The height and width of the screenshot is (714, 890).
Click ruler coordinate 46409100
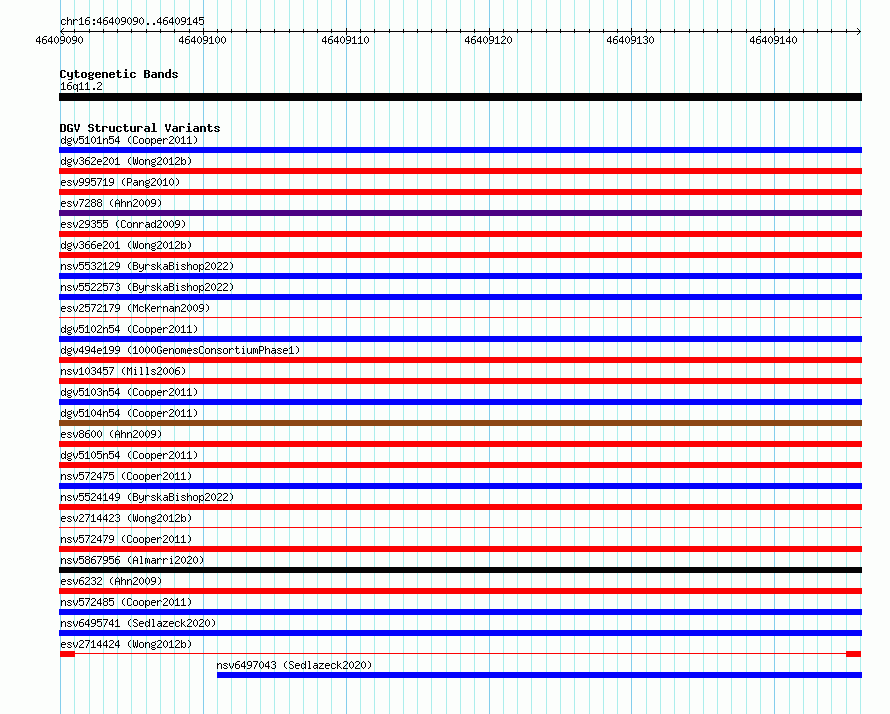[202, 40]
